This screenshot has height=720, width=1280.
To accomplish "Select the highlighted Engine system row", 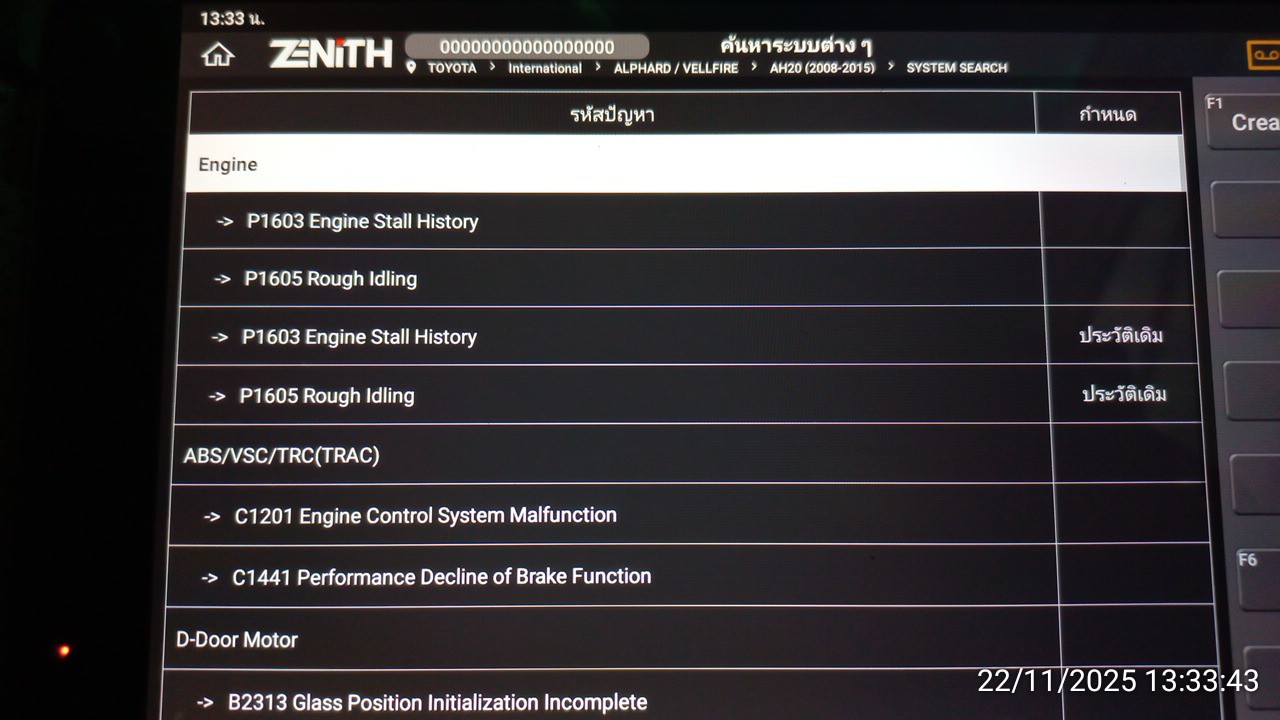I will pyautogui.click(x=684, y=164).
